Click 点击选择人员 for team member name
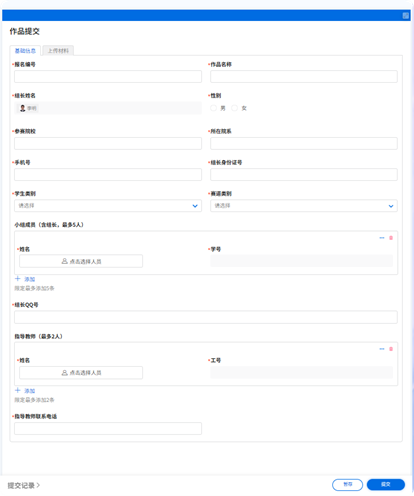414x496 pixels. click(81, 261)
